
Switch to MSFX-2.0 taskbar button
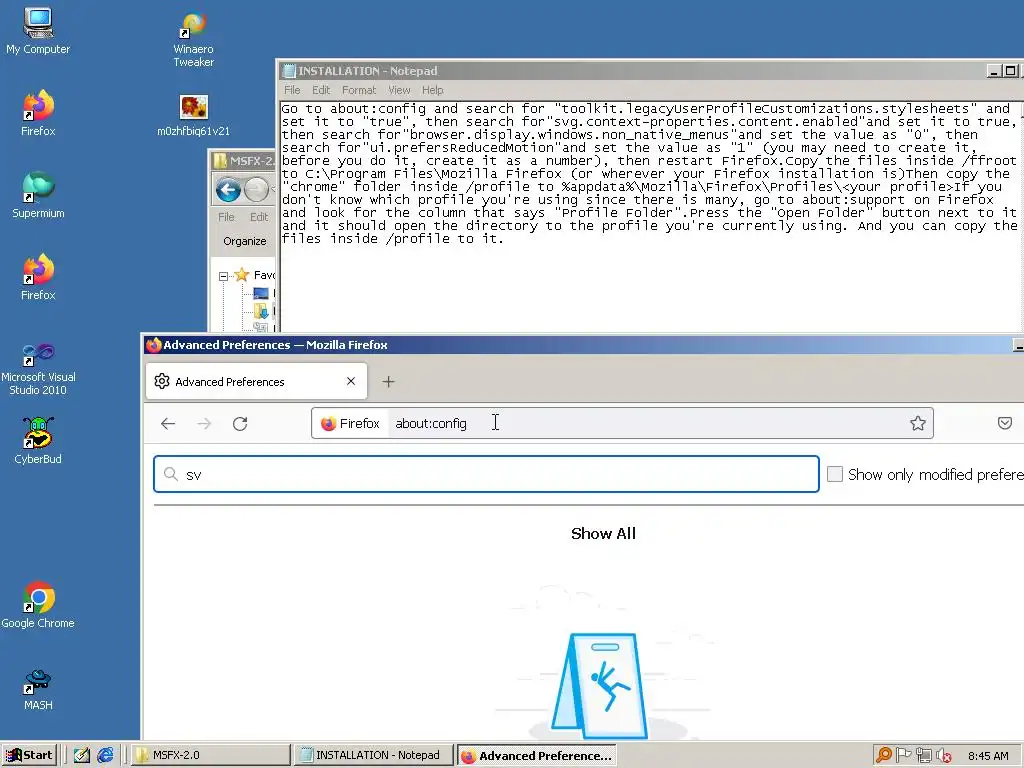(211, 755)
